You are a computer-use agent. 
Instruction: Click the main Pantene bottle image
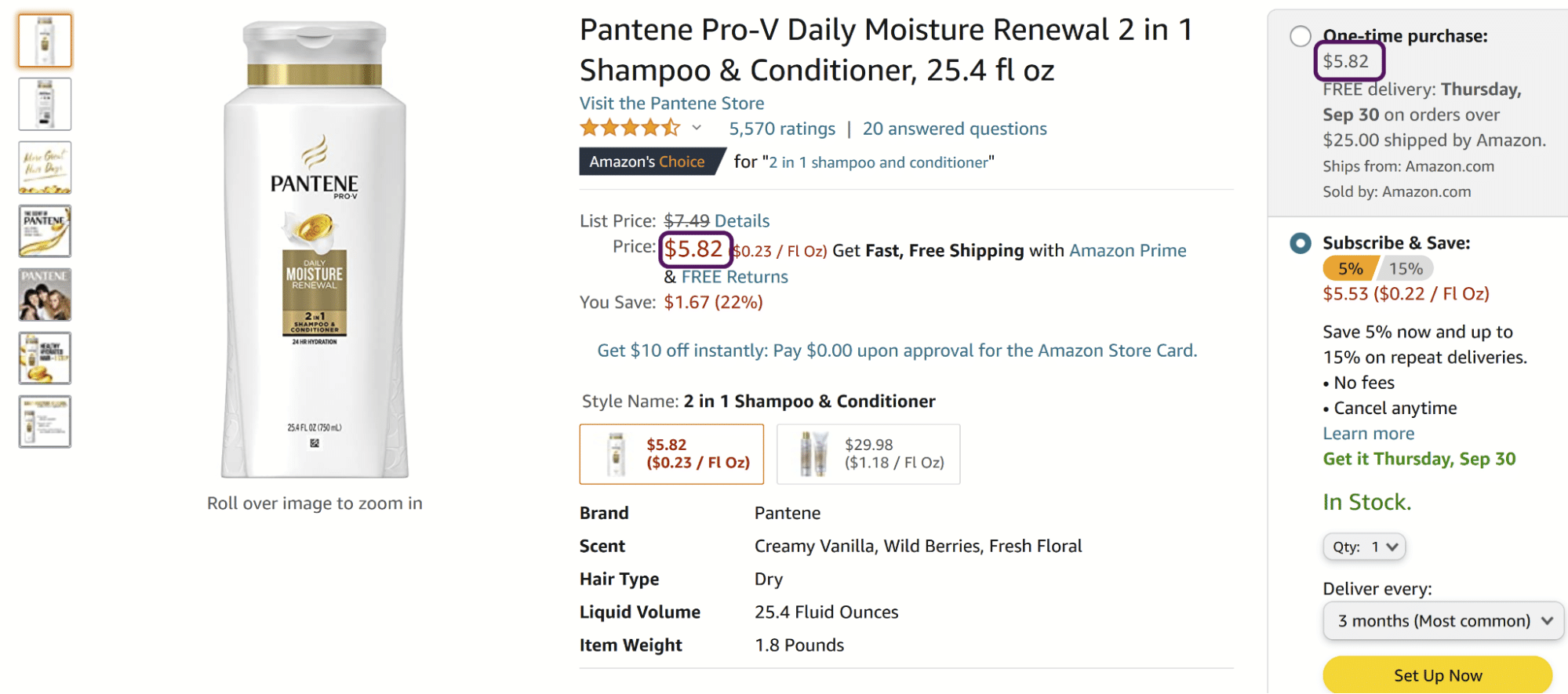[315, 249]
